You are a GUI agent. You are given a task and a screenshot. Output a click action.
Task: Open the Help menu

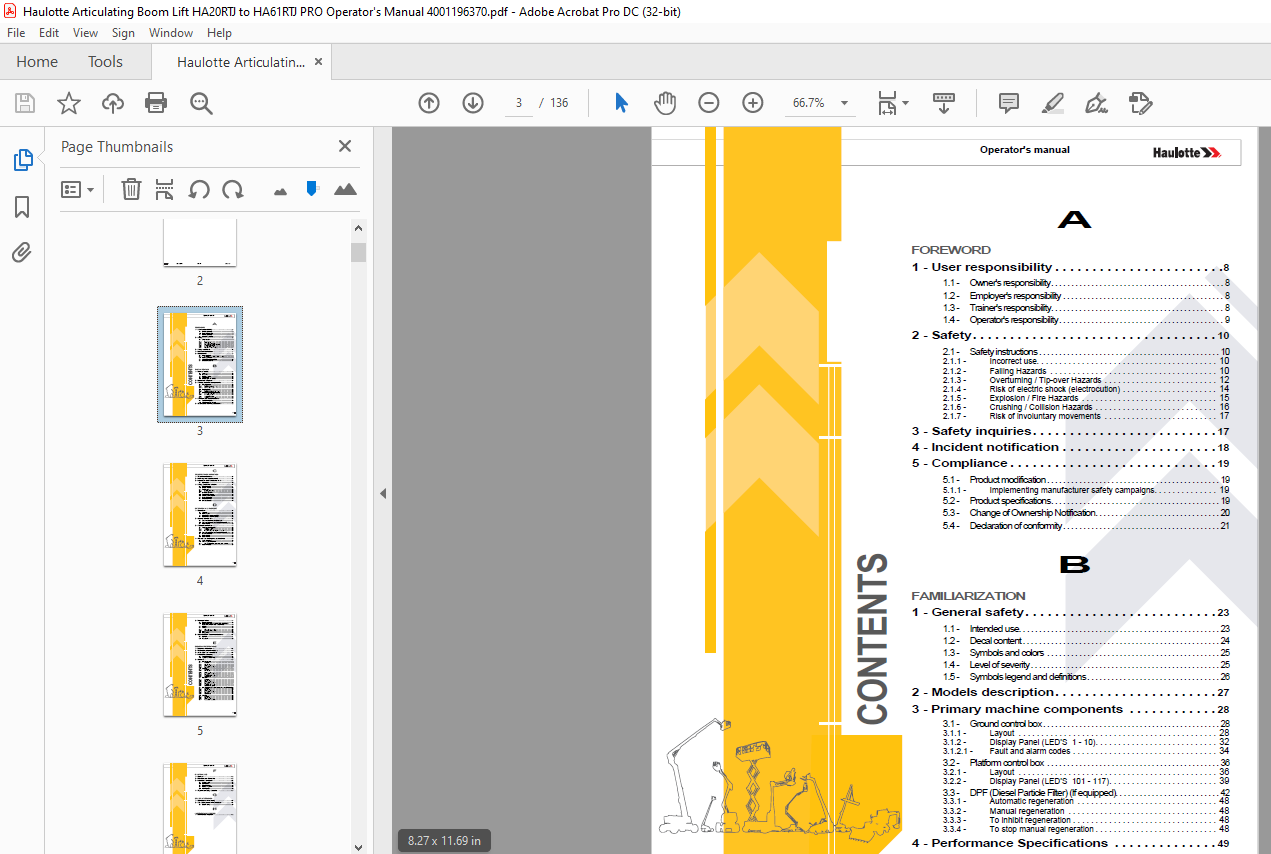[219, 33]
